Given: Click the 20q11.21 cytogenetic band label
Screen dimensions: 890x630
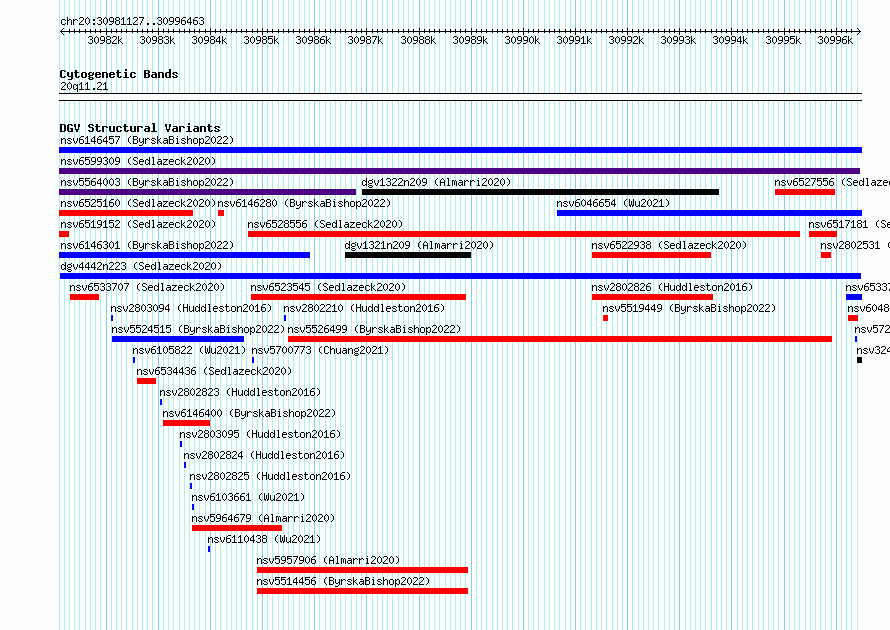Looking at the screenshot, I should [x=84, y=86].
